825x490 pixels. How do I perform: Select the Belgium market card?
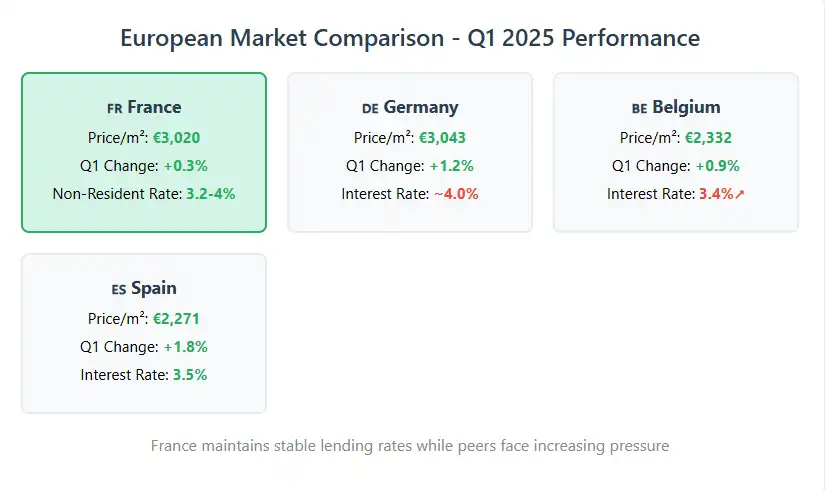(x=676, y=152)
